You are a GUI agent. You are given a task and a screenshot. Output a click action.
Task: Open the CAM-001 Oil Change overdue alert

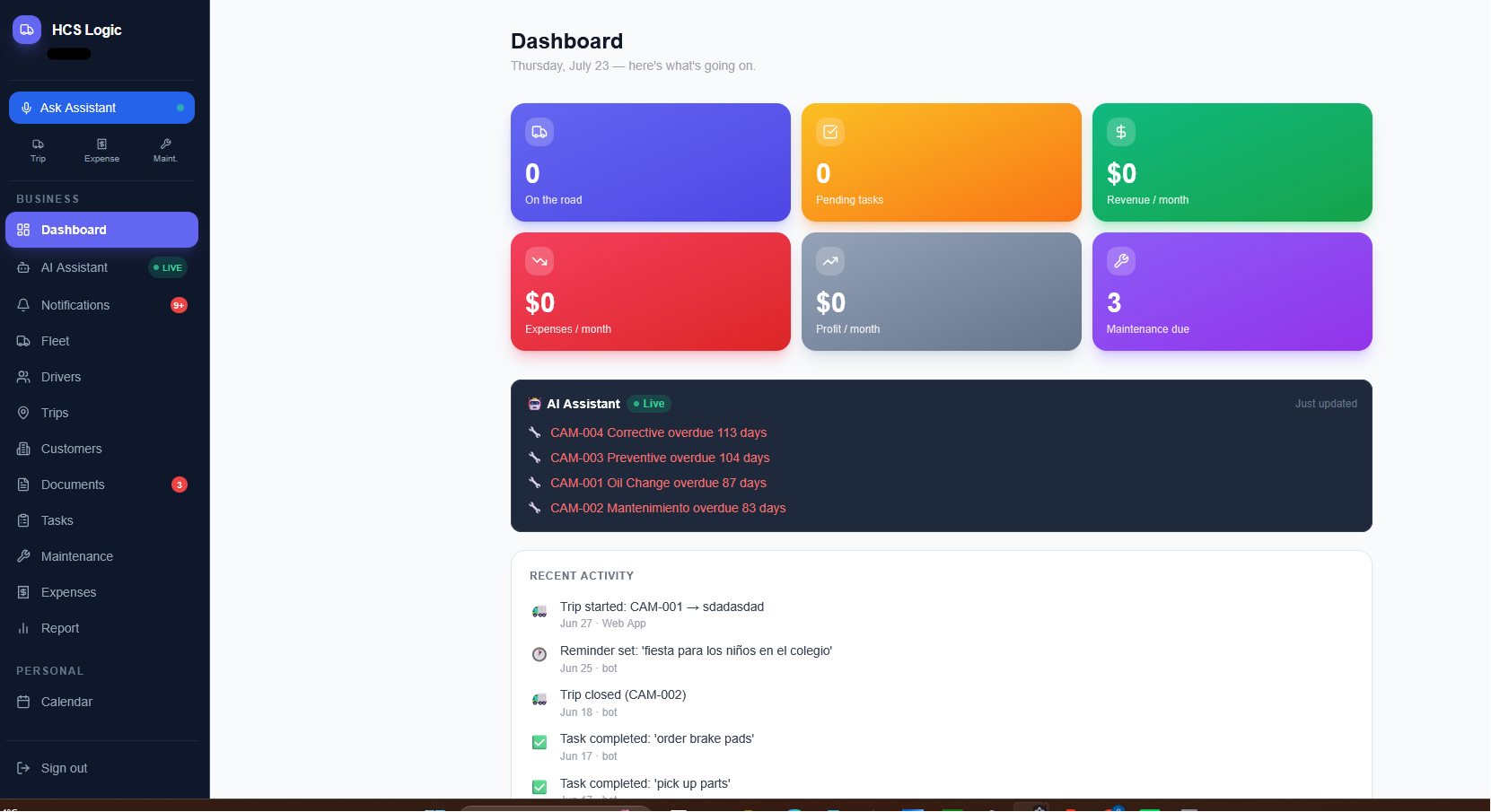click(x=658, y=483)
